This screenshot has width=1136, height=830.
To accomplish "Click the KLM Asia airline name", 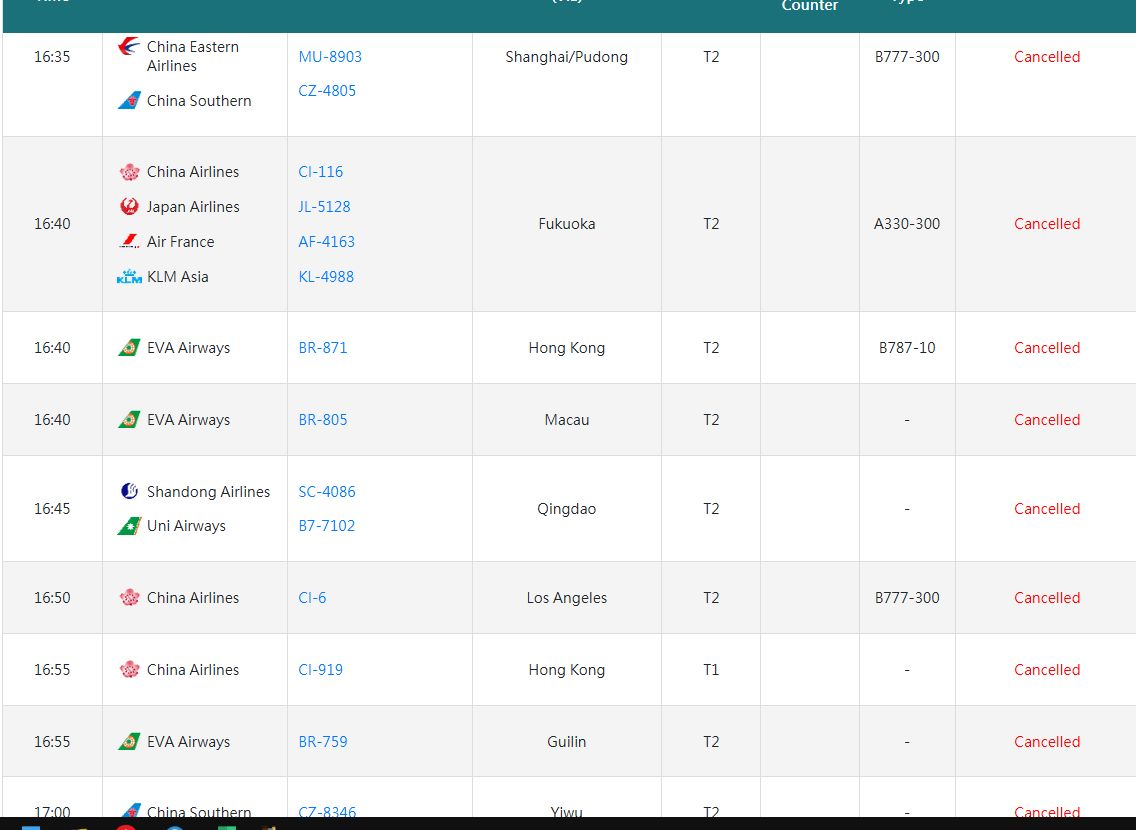I will coord(178,277).
